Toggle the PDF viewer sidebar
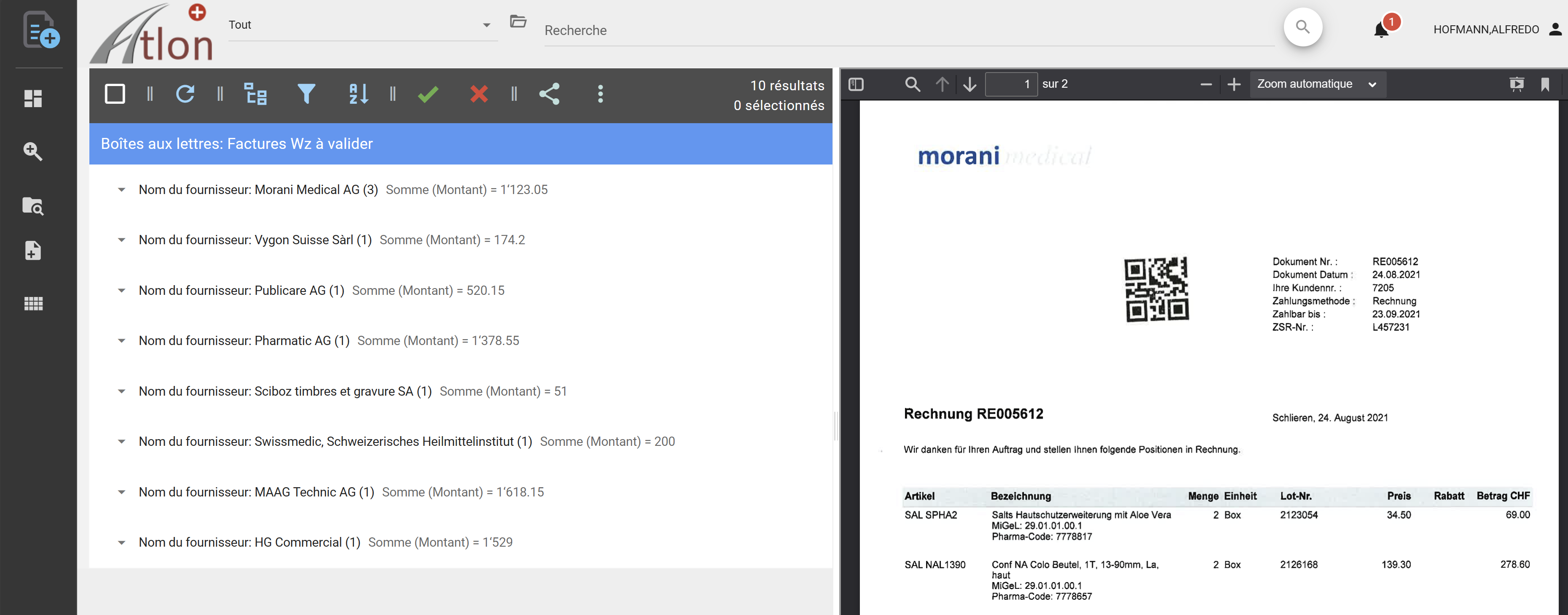This screenshot has width=1568, height=615. point(856,84)
